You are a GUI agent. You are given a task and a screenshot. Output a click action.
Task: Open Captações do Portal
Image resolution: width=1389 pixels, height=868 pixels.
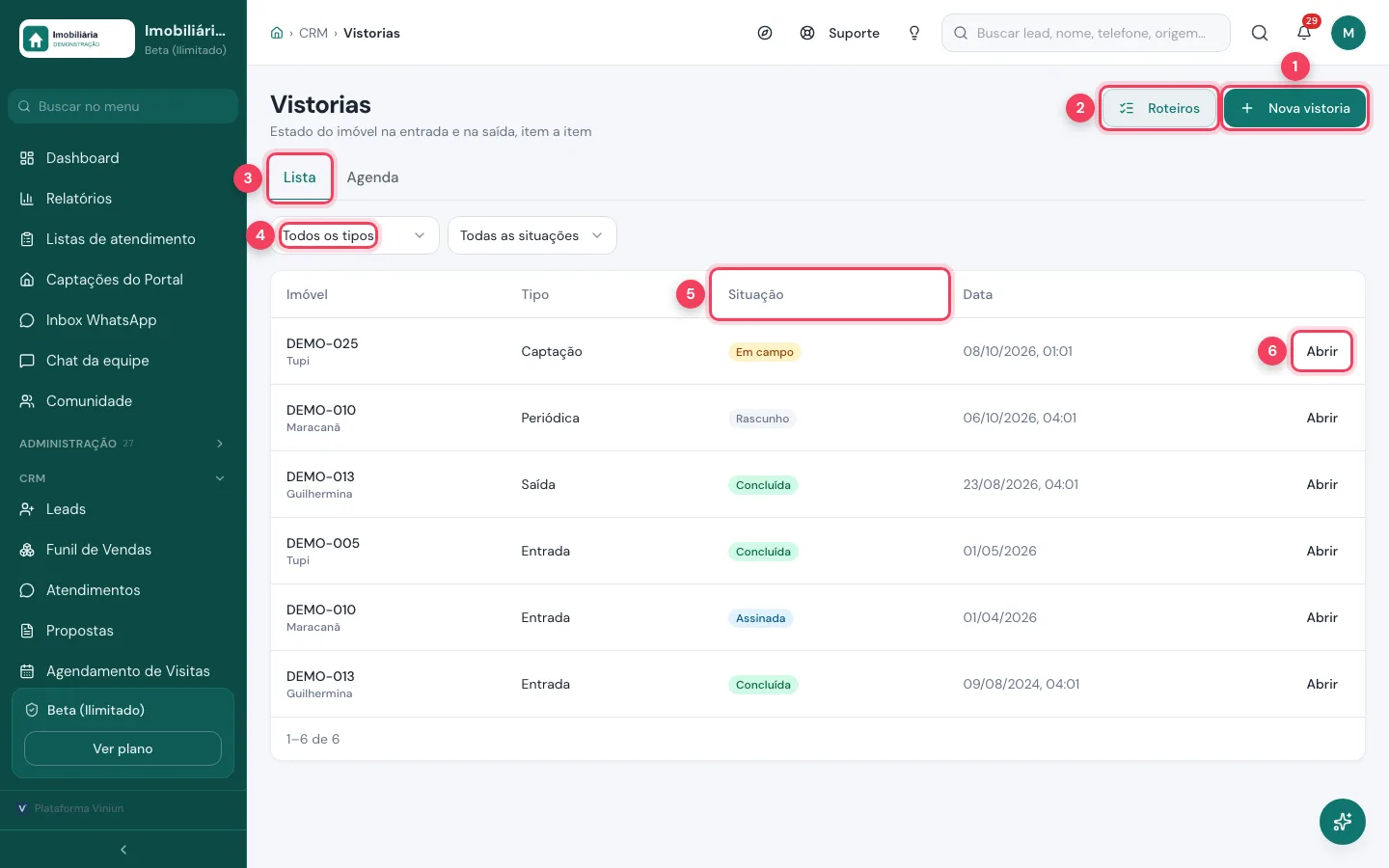point(123,280)
